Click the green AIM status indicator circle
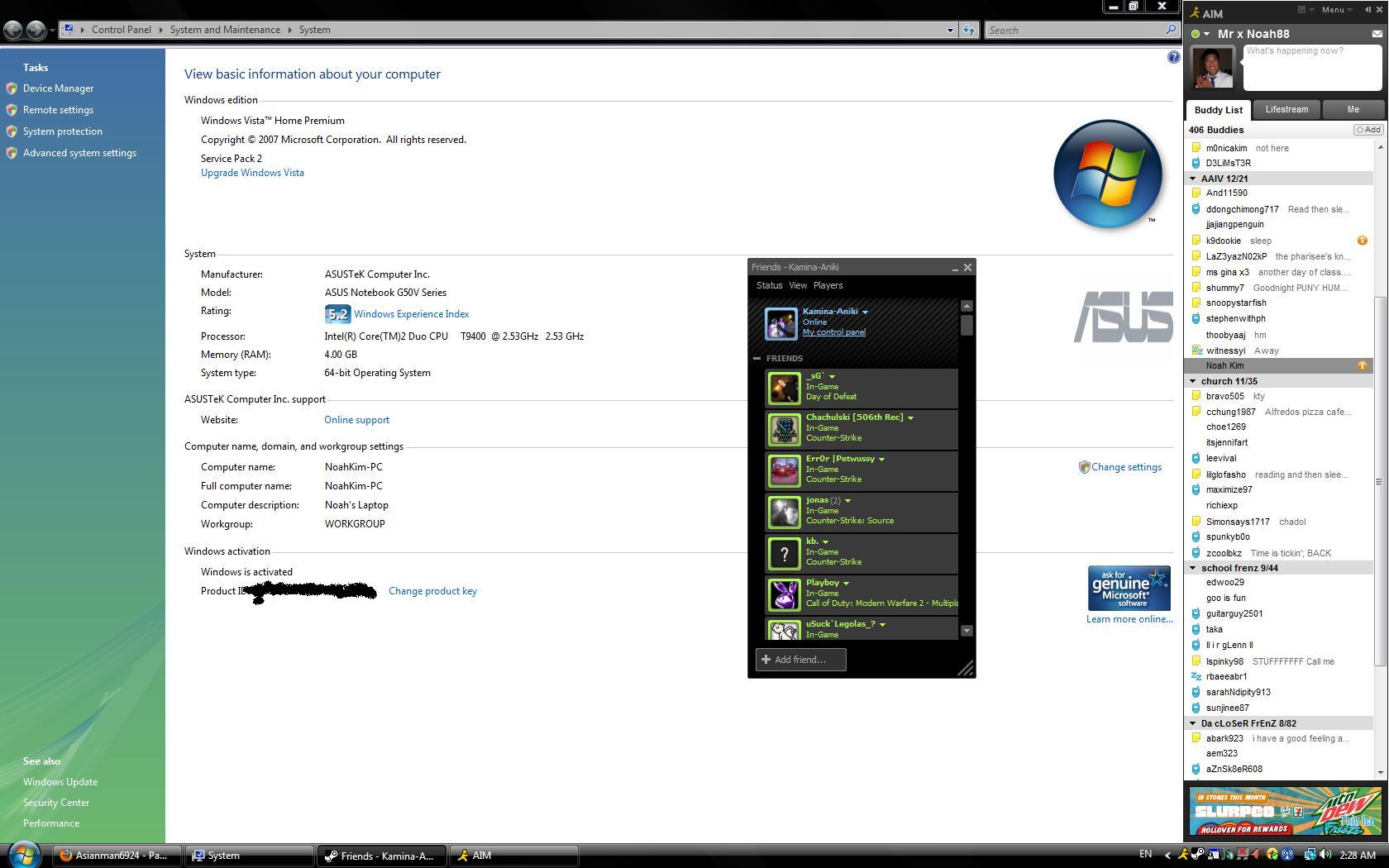 [1195, 34]
